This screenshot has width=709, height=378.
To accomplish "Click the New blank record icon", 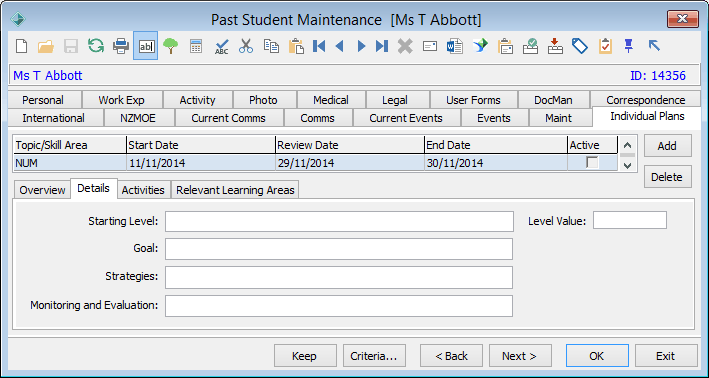I will (22, 46).
